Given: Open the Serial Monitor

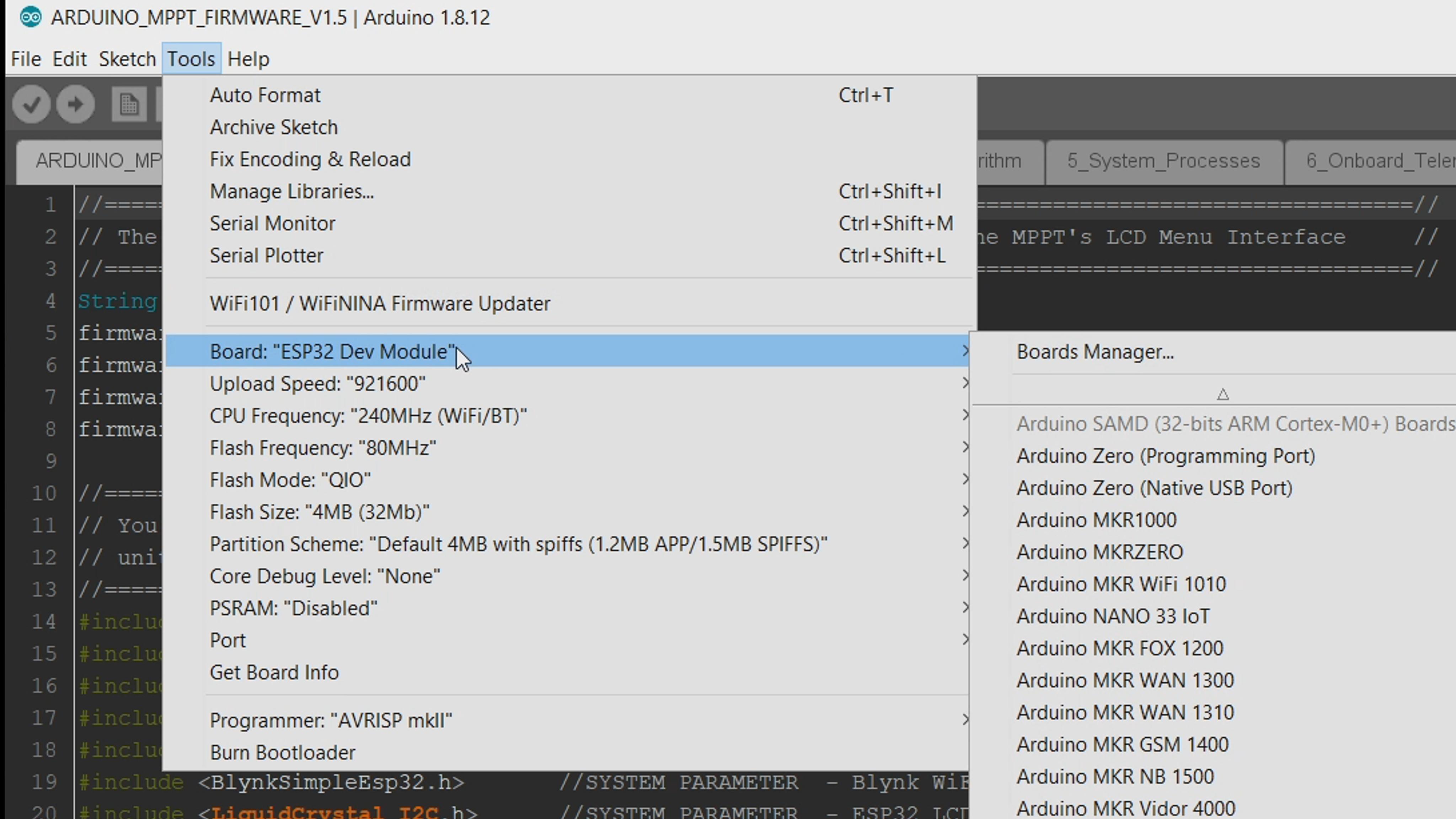Looking at the screenshot, I should 570,223.
